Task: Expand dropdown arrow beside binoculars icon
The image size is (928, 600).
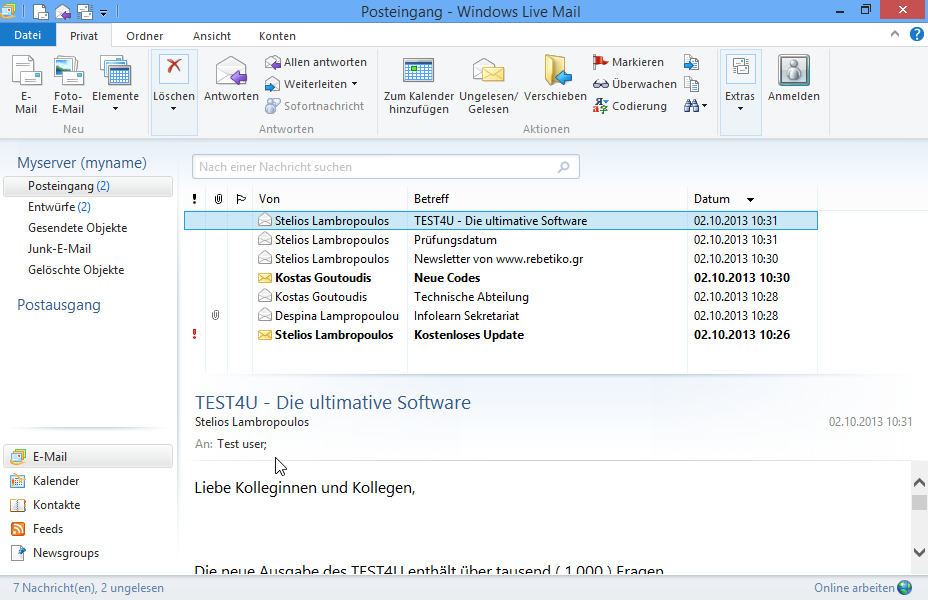Action: (704, 106)
